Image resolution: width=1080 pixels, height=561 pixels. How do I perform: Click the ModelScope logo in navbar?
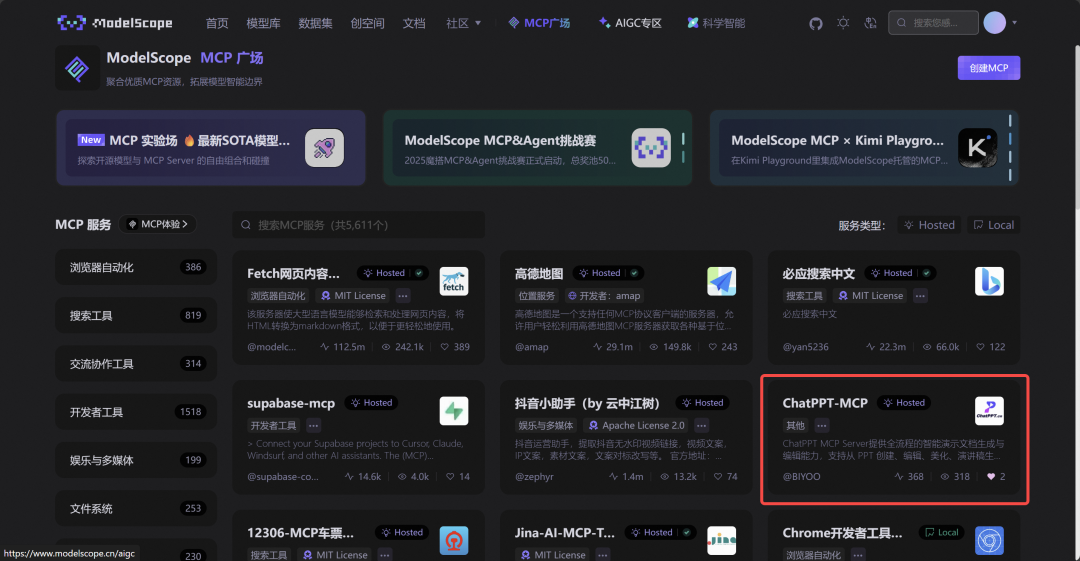115,23
